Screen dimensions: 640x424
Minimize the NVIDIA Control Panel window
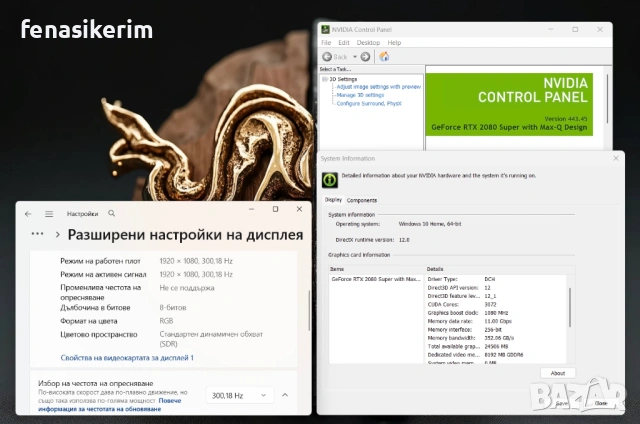tap(551, 29)
